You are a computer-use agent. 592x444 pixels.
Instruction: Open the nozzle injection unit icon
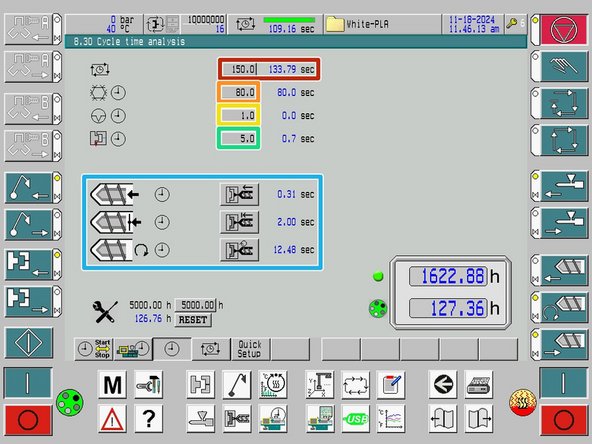click(x=200, y=419)
